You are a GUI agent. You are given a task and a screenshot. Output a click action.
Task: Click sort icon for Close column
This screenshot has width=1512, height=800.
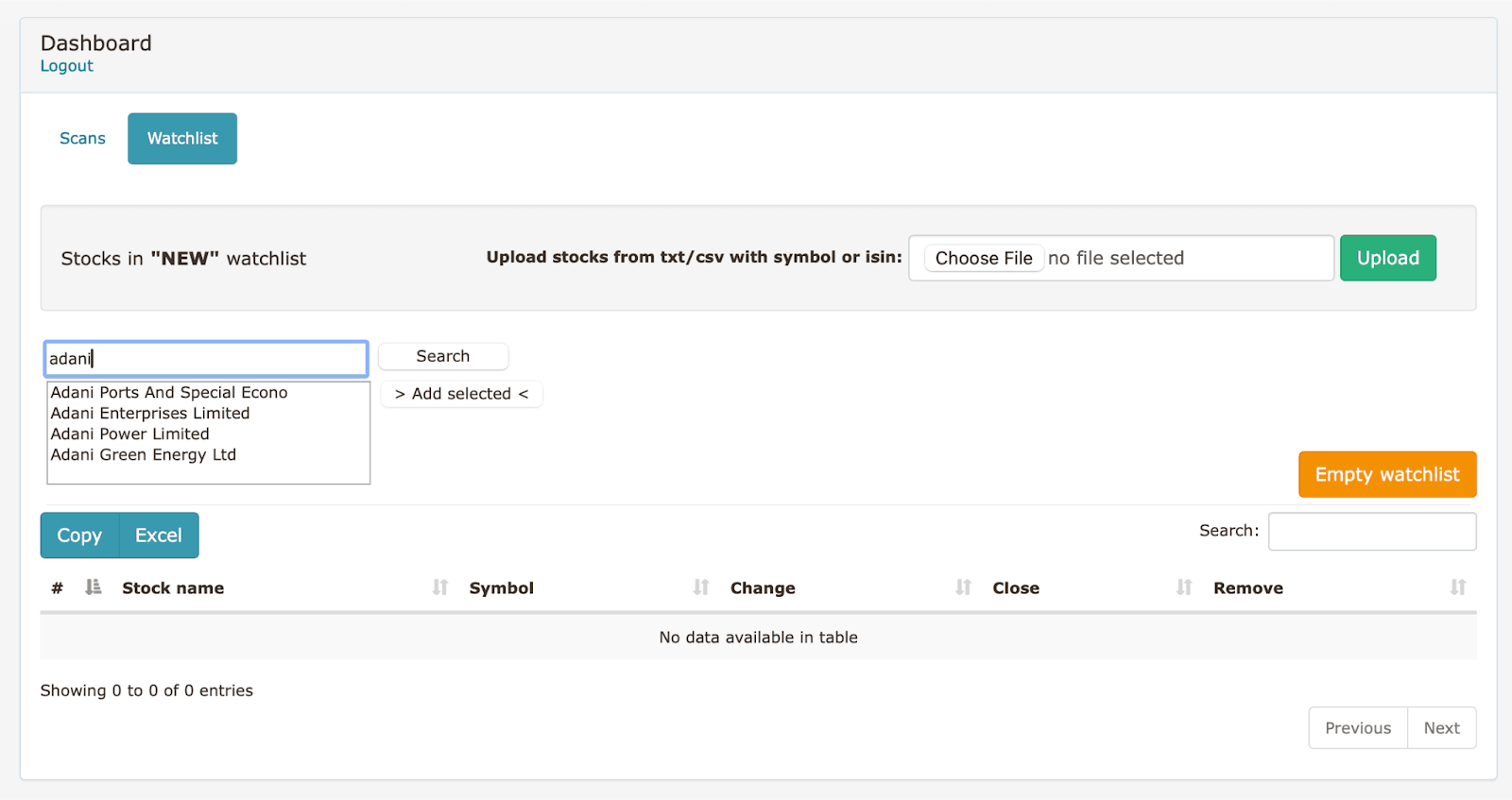[x=1184, y=587]
